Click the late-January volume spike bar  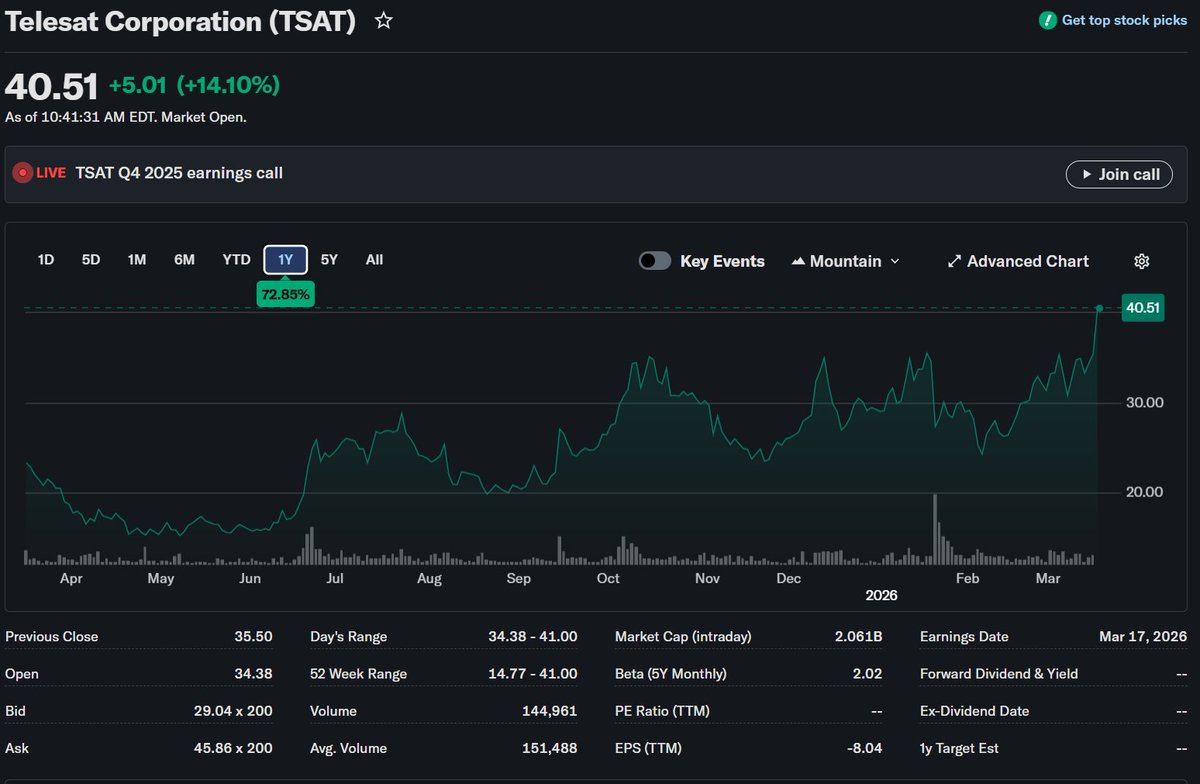click(x=935, y=530)
